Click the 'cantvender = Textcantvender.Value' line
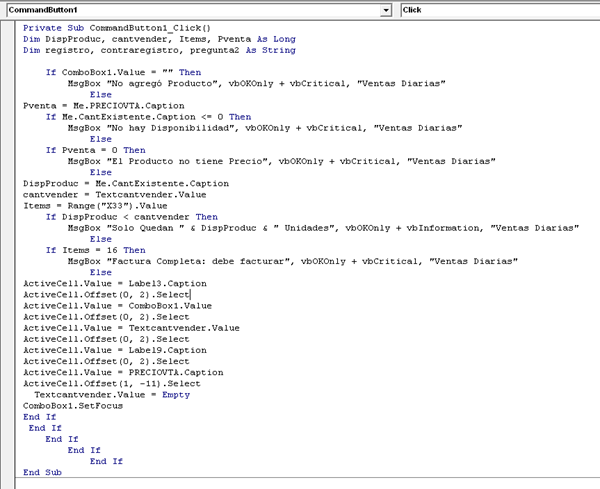 115,194
